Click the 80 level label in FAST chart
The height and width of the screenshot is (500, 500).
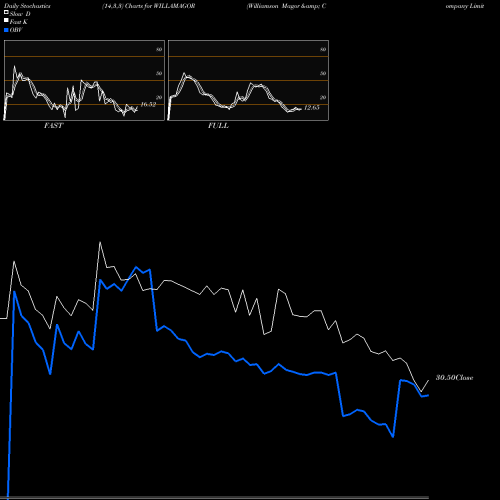159,49
